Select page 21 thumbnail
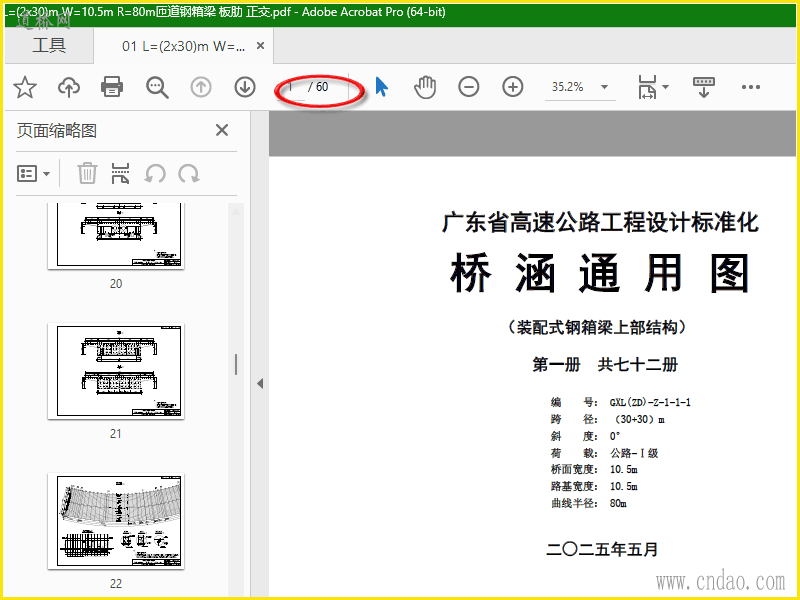 [116, 371]
